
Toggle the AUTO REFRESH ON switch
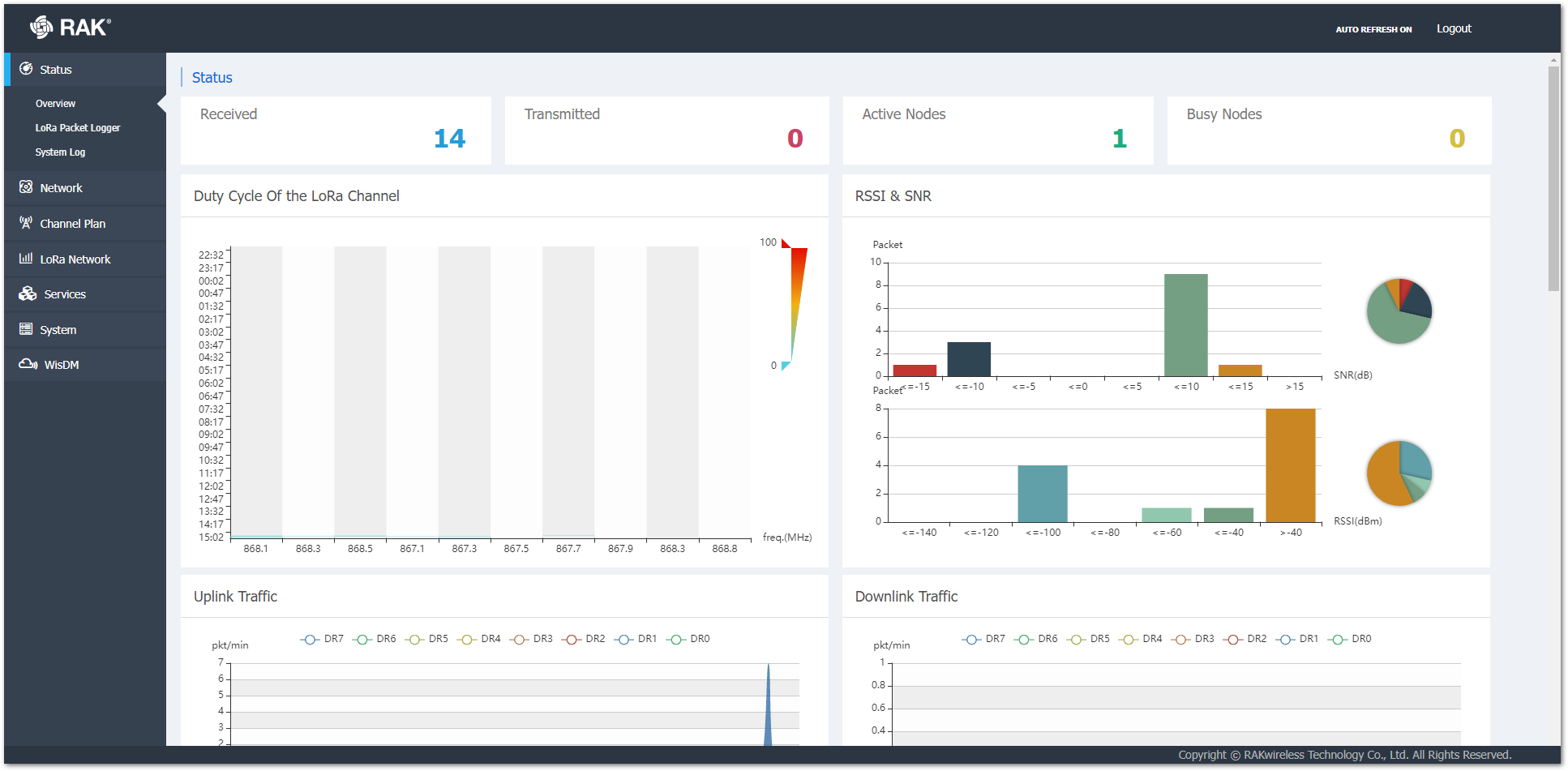tap(1373, 29)
